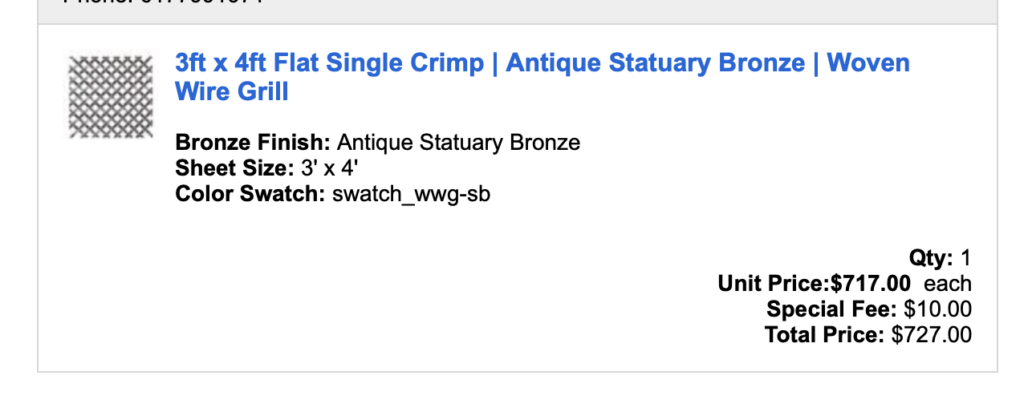This screenshot has height=404, width=1024.
Task: Click the Total Price label
Action: click(x=825, y=335)
